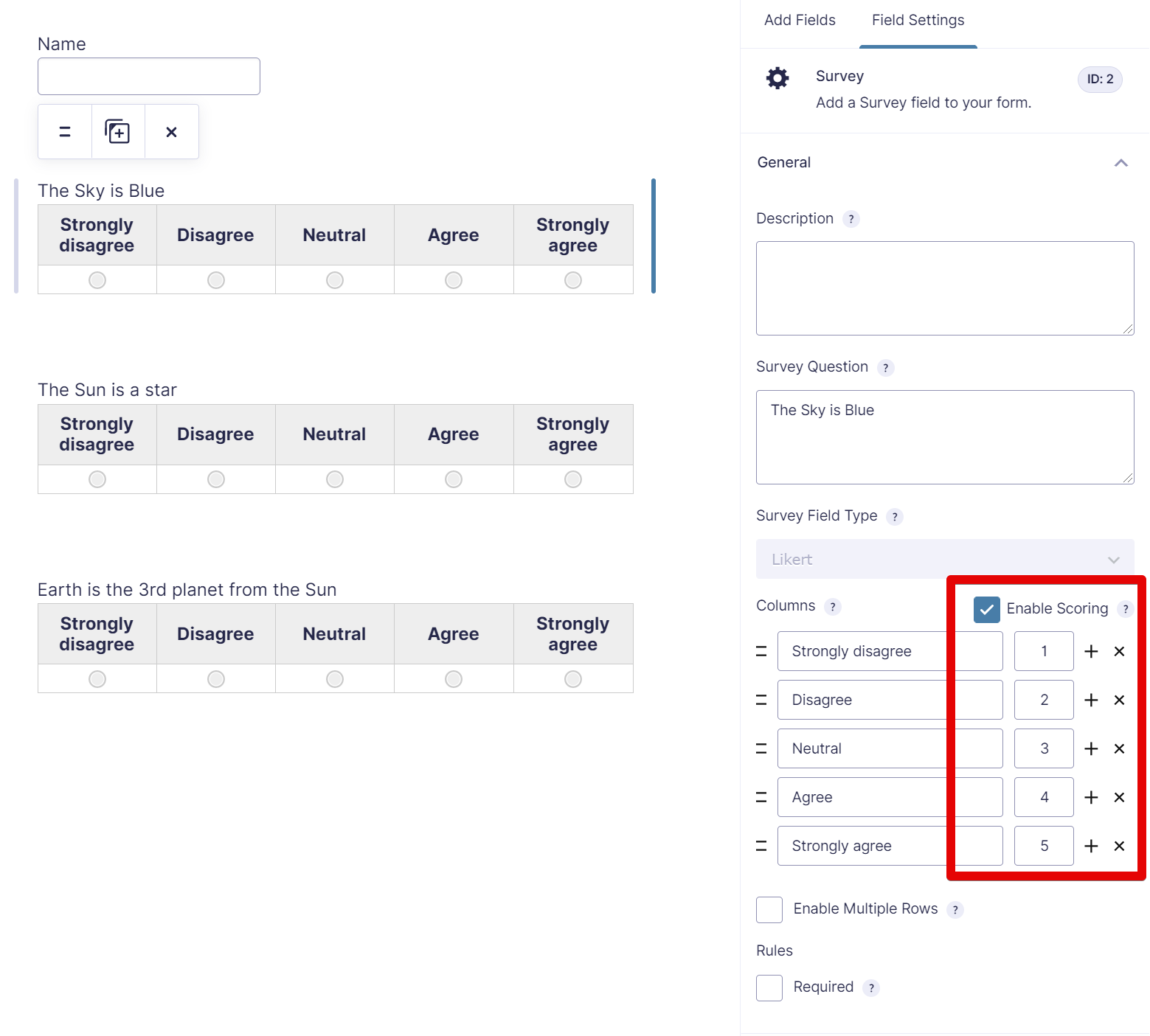Image resolution: width=1150 pixels, height=1036 pixels.
Task: Click the Name text input on form
Action: point(149,77)
